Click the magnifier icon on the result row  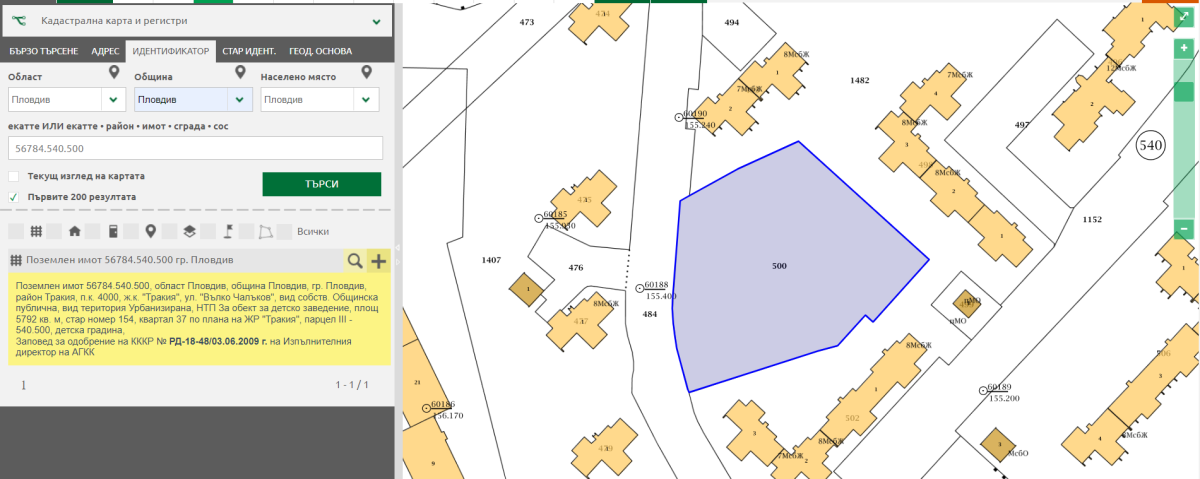pyautogui.click(x=355, y=261)
